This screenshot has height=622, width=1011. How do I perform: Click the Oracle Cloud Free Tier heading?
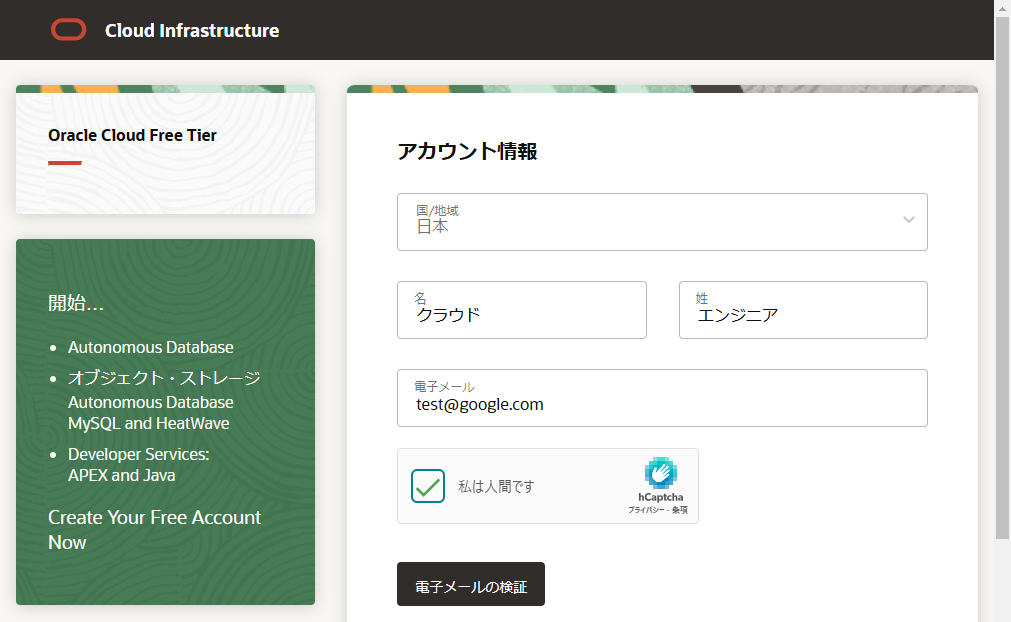[x=132, y=135]
